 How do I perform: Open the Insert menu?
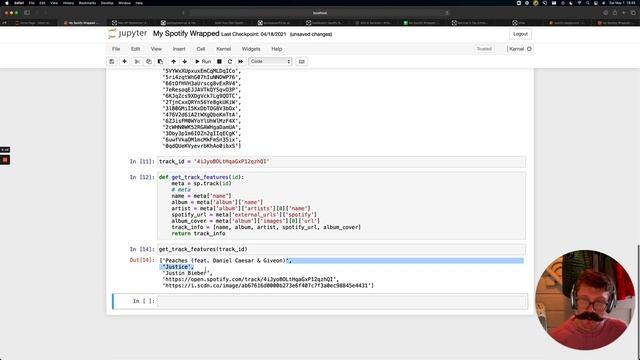179,49
